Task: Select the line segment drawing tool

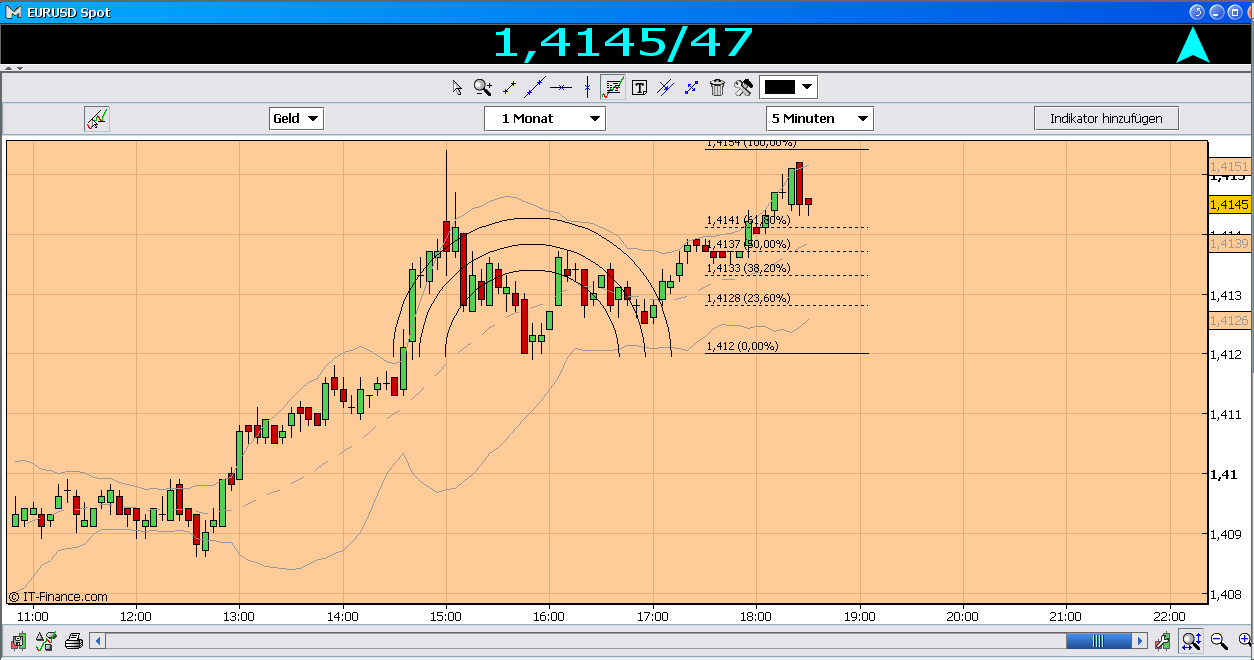Action: pos(509,88)
